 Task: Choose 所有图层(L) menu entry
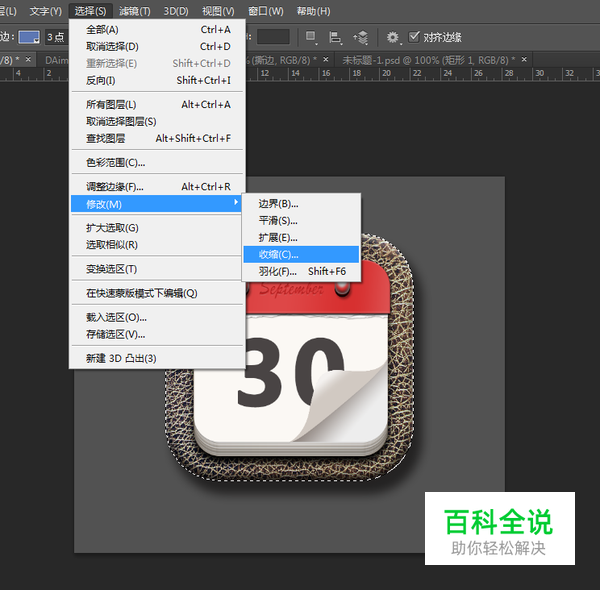(x=157, y=104)
